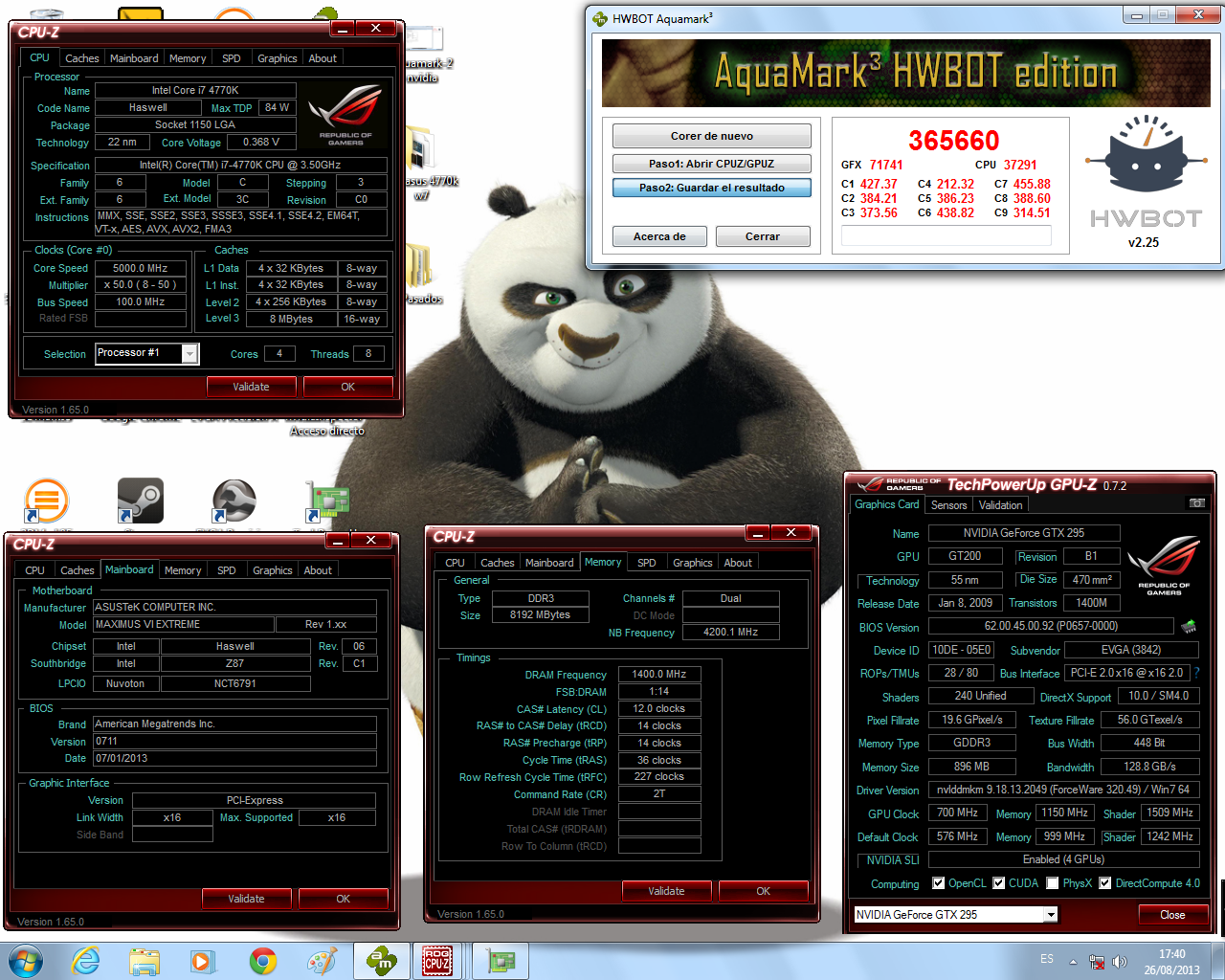Click OK in the Memory CPU-Z window

[763, 891]
